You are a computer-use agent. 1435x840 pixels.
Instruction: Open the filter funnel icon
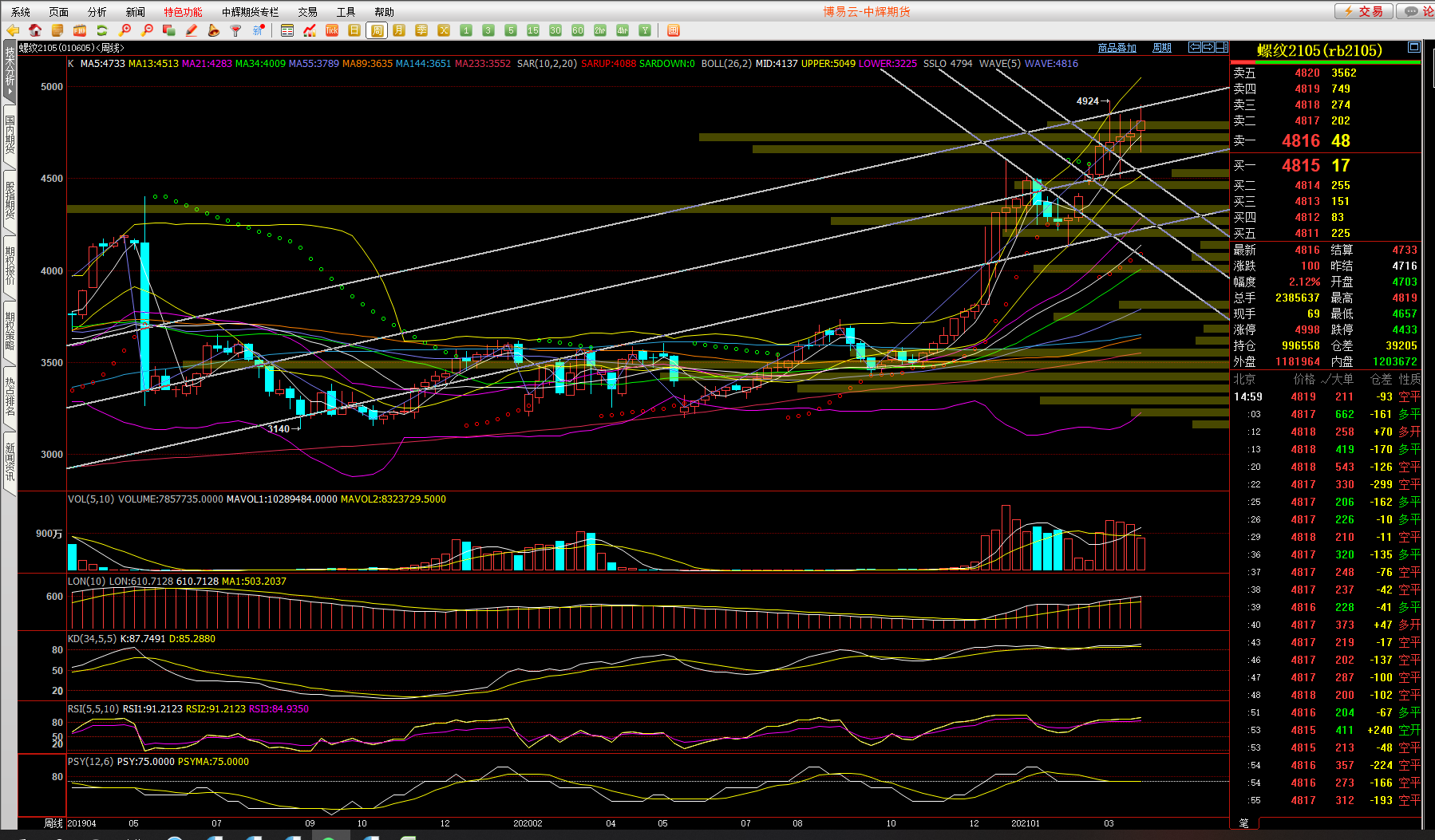click(x=235, y=30)
